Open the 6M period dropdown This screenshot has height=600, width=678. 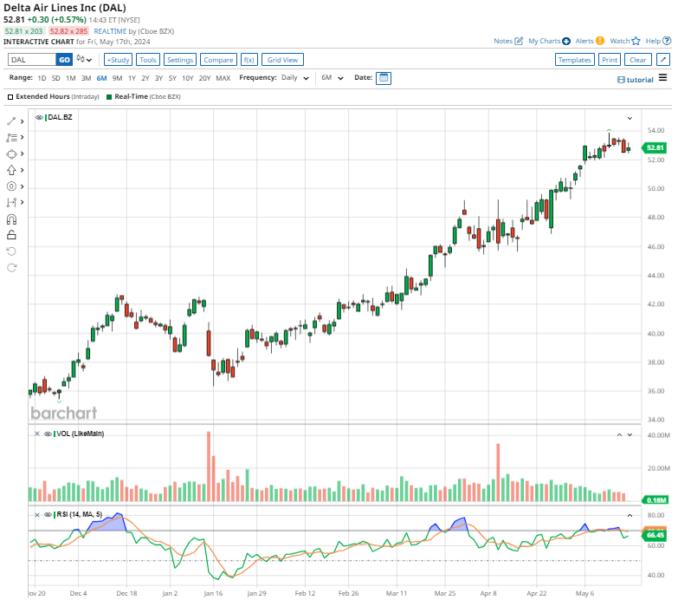pyautogui.click(x=332, y=78)
